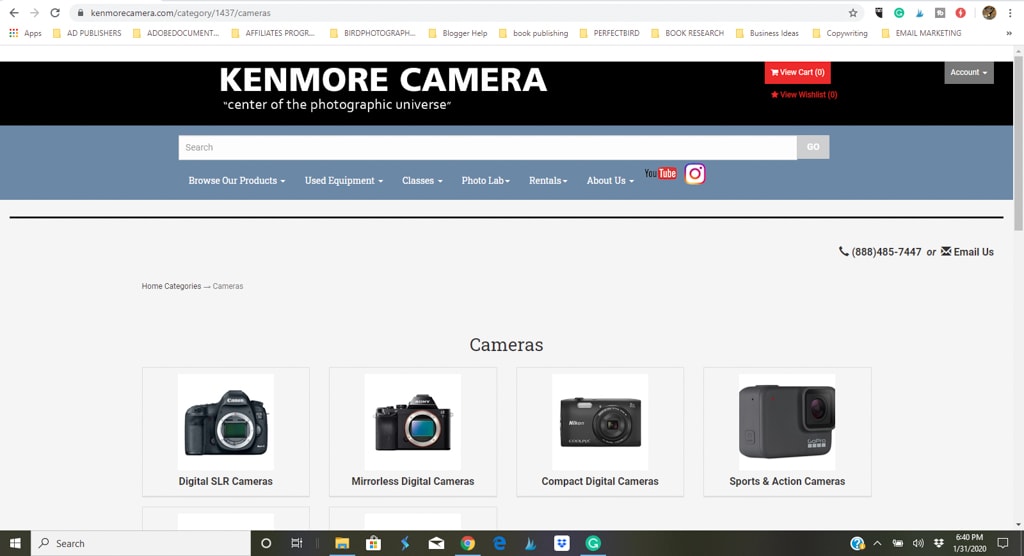
Task: Open PERFECTBIRD bookmark folder
Action: coord(609,33)
